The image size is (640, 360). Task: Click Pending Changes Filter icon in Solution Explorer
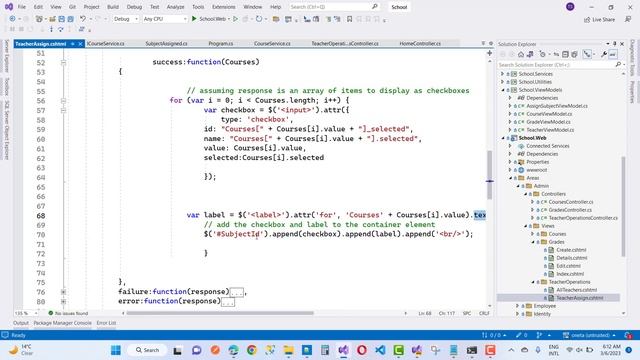tap(542, 54)
